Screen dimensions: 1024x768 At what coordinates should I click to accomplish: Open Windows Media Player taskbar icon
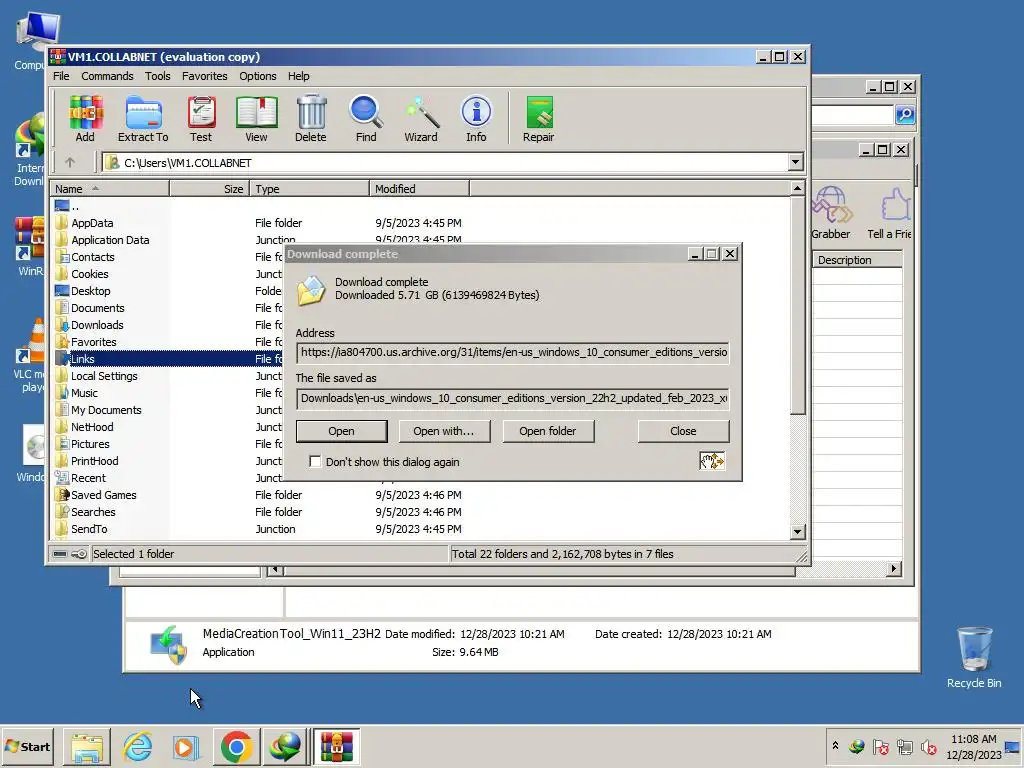pos(187,746)
